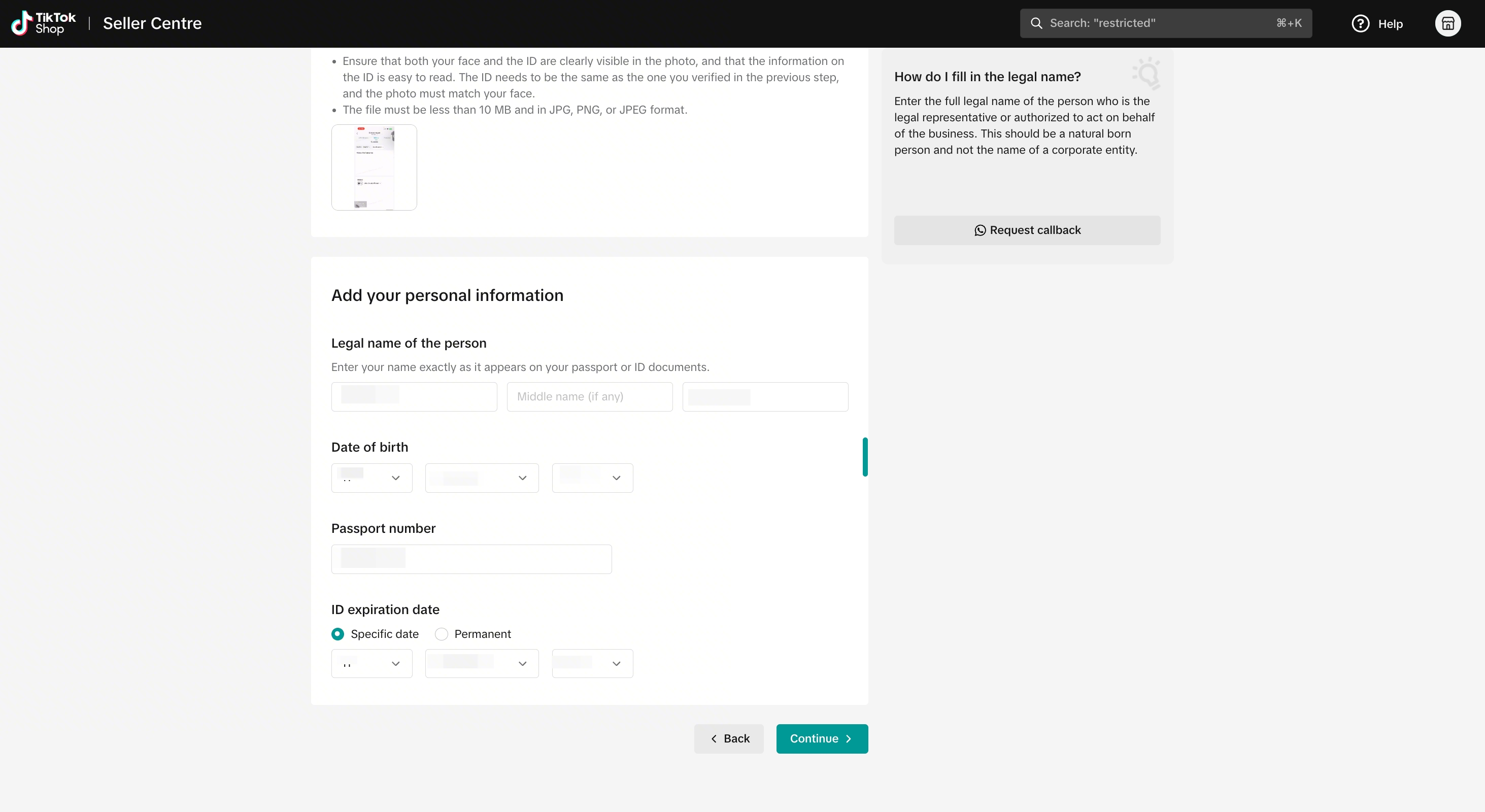
Task: Open the uploaded ID photo thumbnail
Action: (x=374, y=167)
